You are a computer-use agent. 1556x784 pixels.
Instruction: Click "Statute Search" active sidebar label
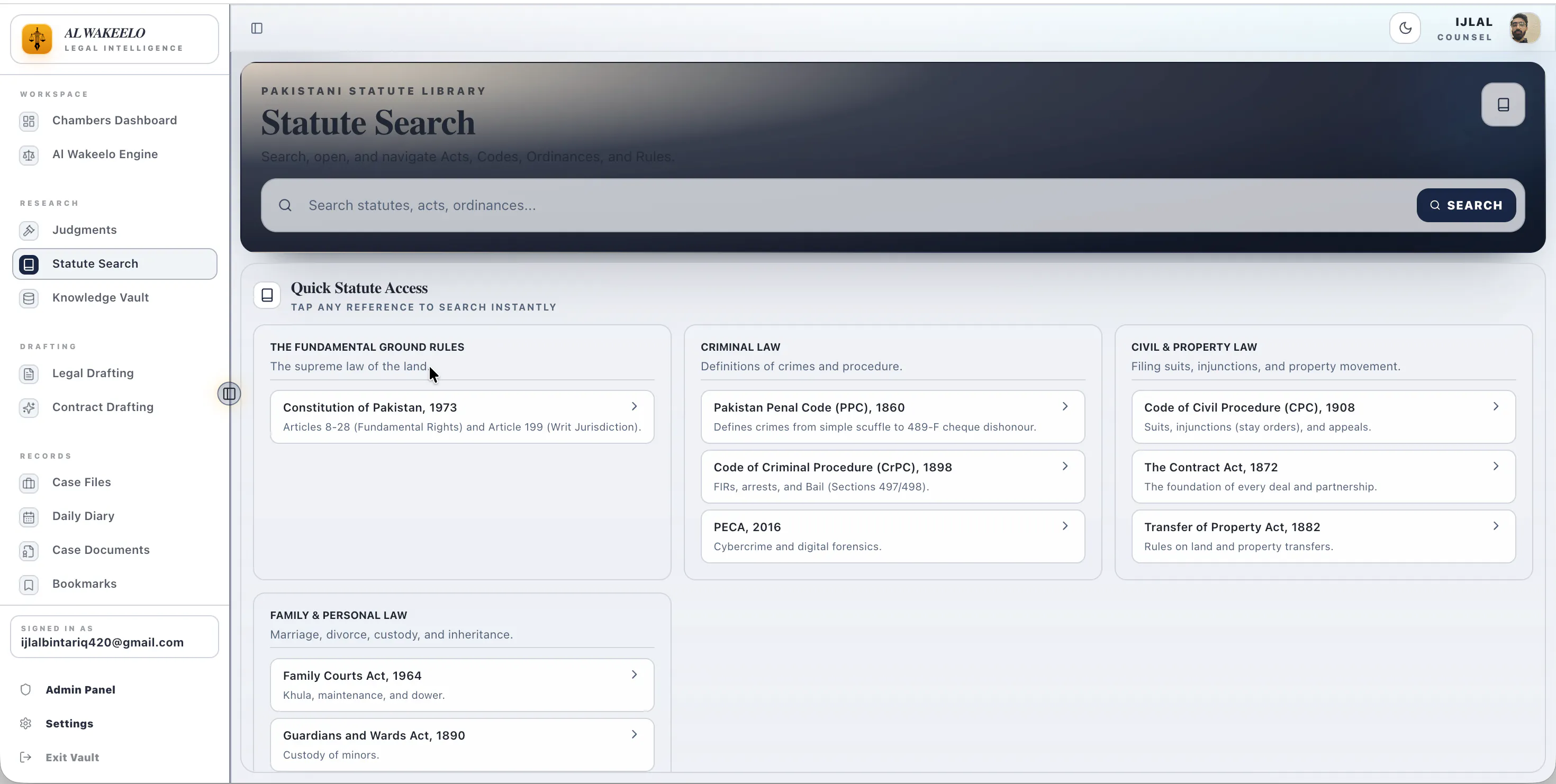95,264
